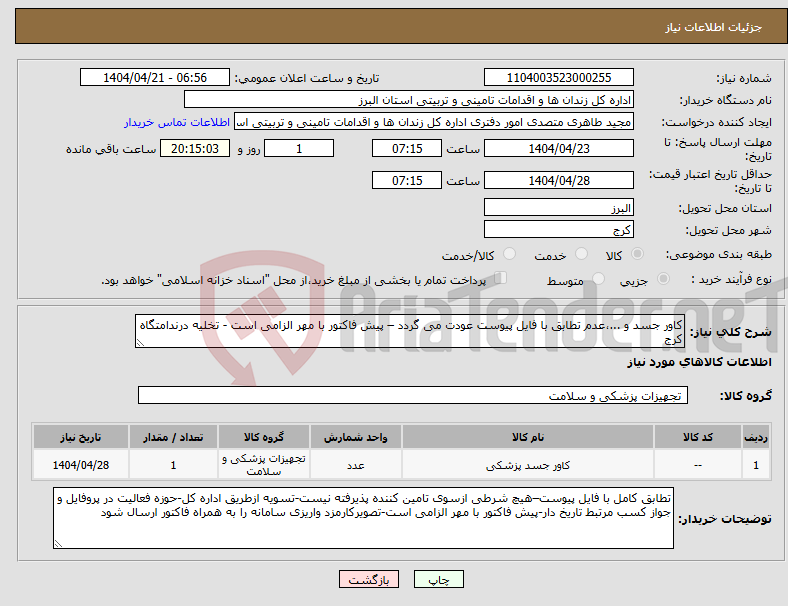This screenshot has width=788, height=606.
Task: Click the کد کالا column header
Action: tap(698, 437)
